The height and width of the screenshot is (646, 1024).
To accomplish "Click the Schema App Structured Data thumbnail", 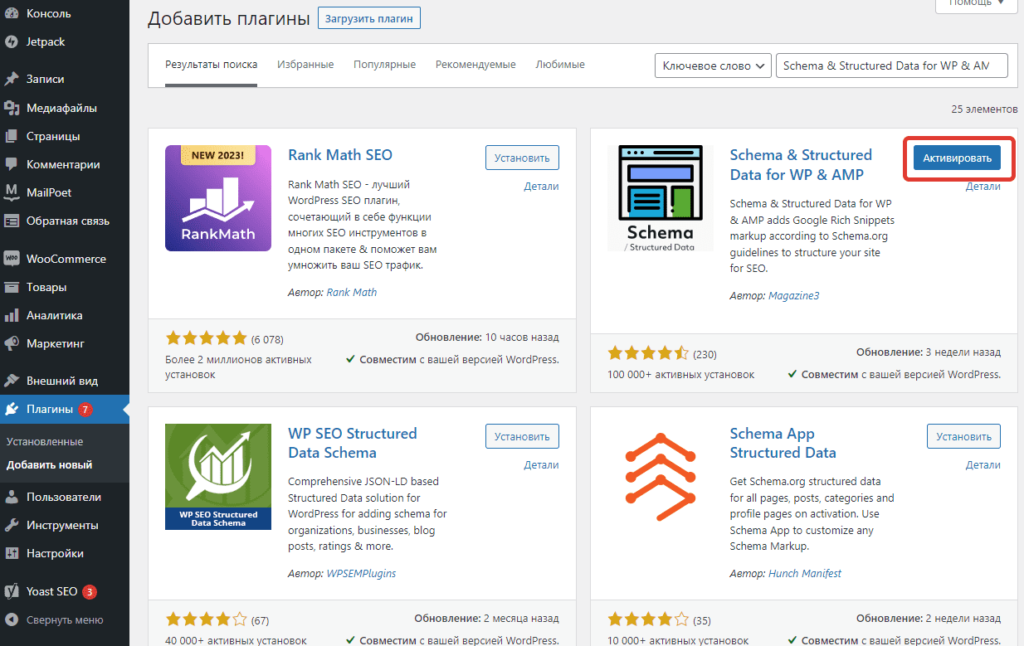I will click(x=660, y=477).
